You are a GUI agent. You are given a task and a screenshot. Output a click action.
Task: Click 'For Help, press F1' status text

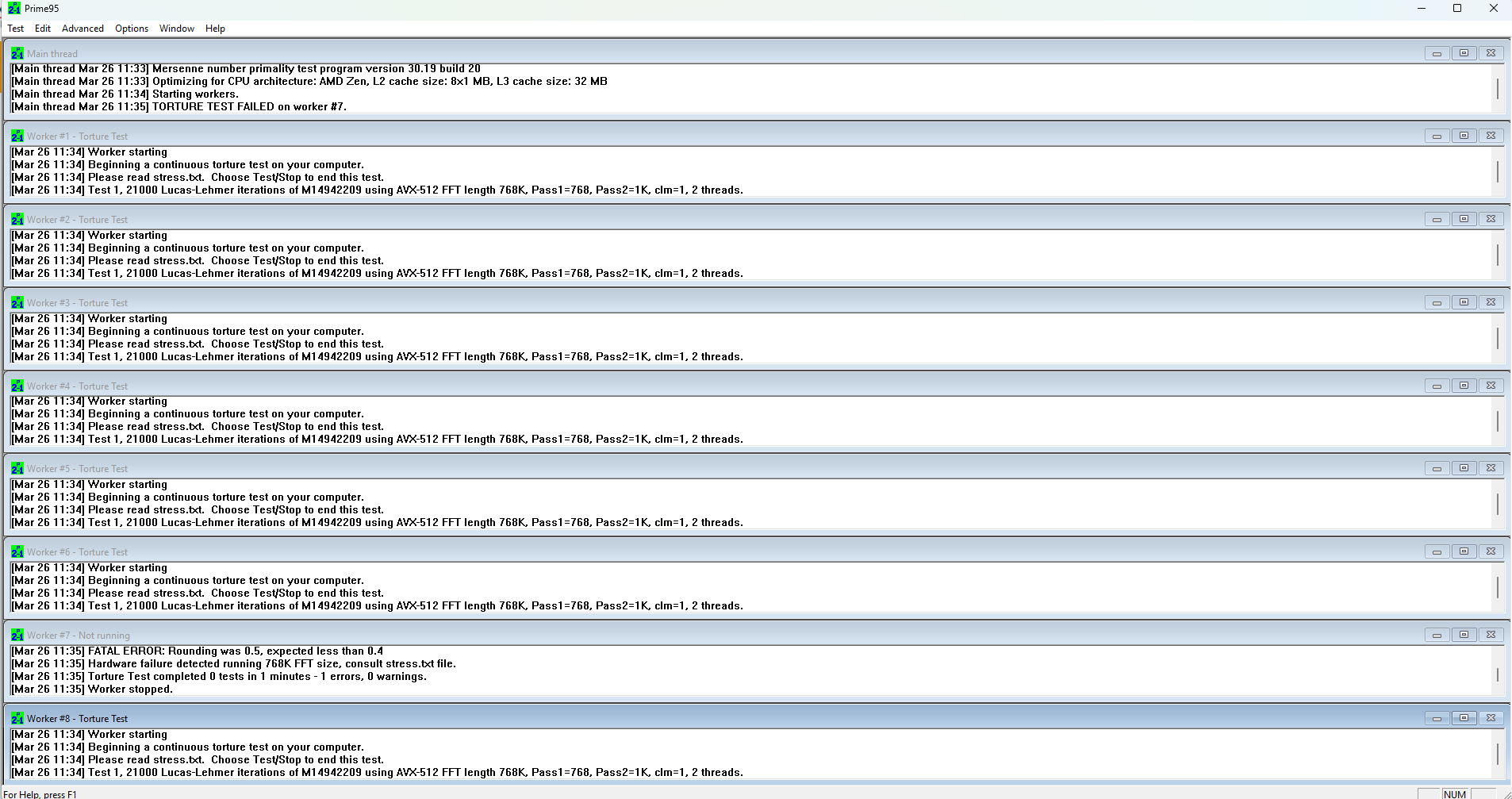tap(40, 794)
